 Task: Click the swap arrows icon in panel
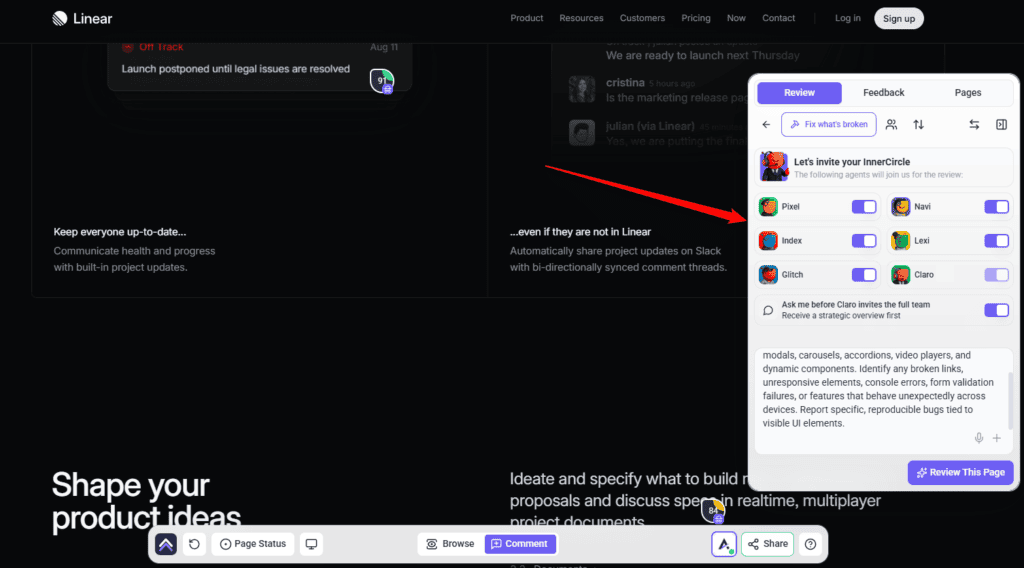click(x=974, y=125)
